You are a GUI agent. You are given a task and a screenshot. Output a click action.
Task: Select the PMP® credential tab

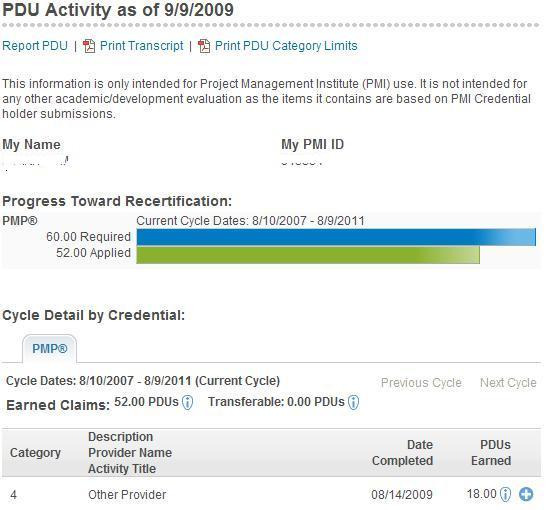49,349
